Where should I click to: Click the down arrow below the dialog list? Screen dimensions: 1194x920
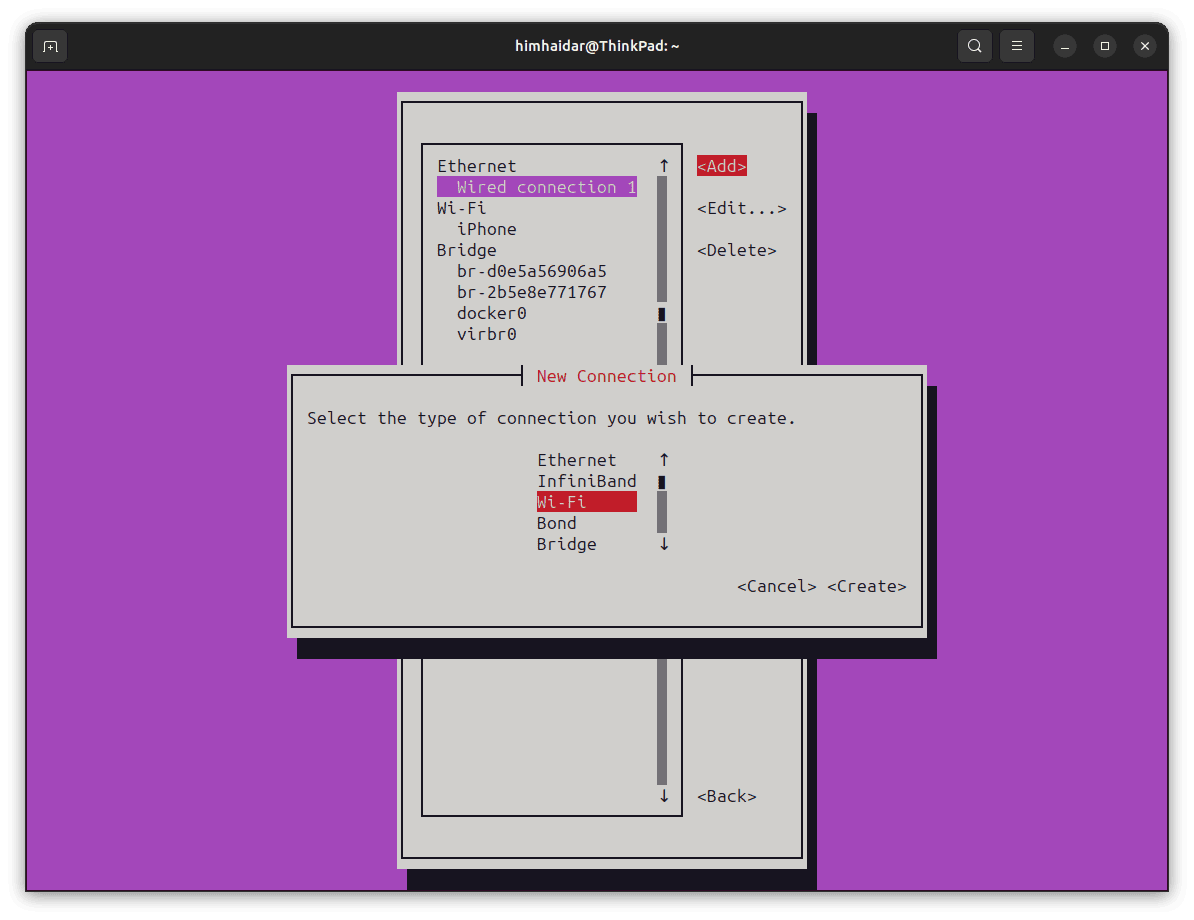point(662,544)
